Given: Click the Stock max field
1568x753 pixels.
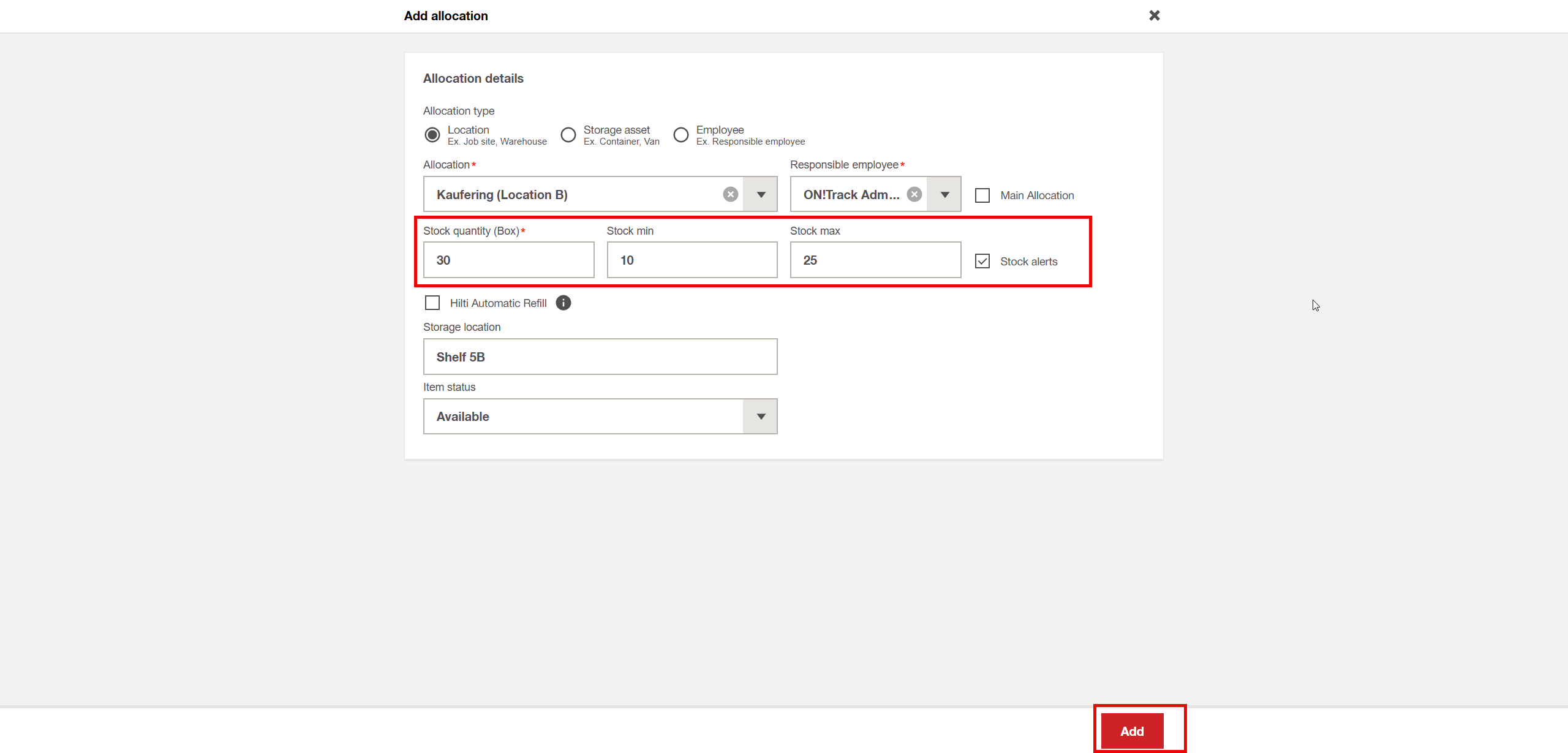Looking at the screenshot, I should [875, 260].
